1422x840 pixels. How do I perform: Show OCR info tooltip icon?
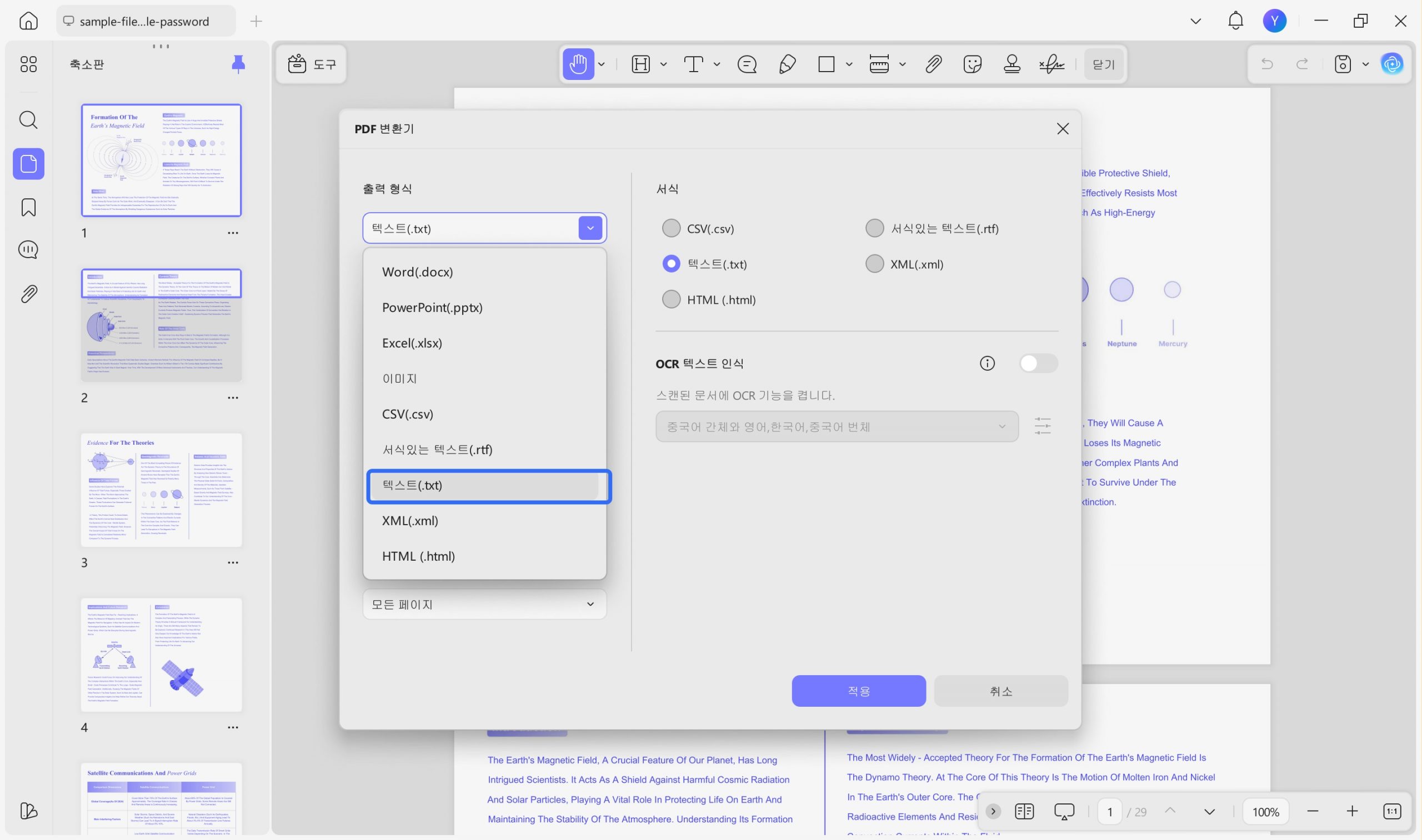(x=987, y=364)
